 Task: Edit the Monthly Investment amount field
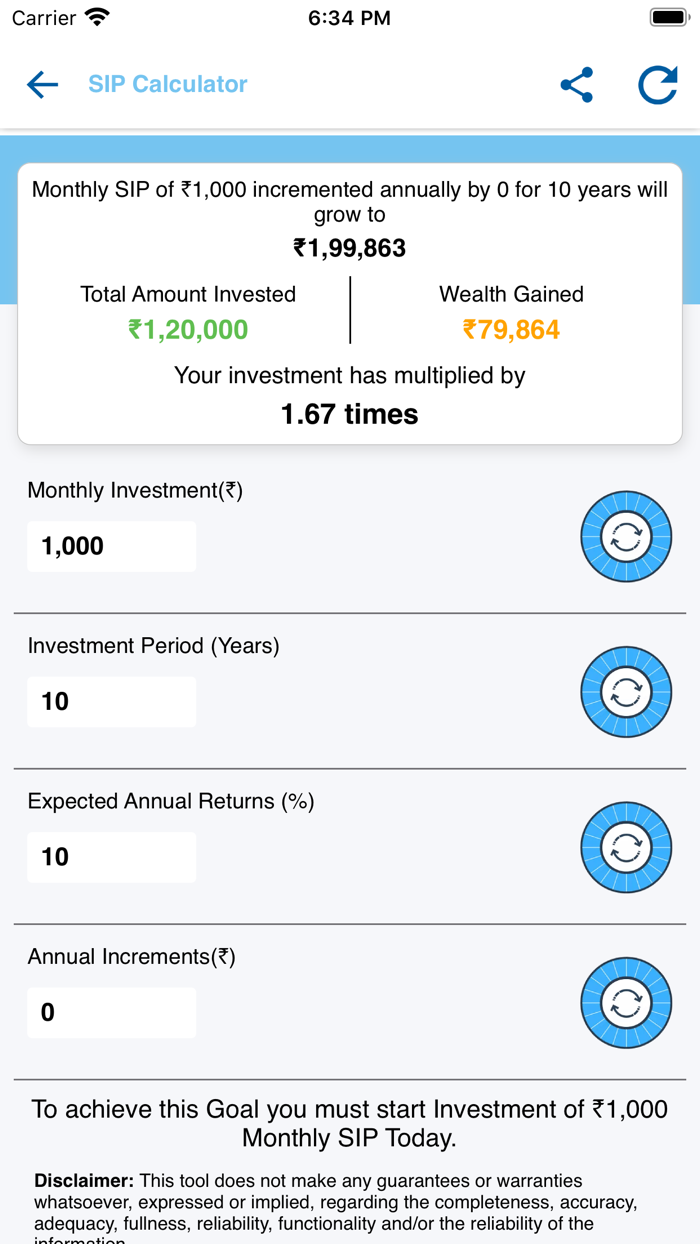112,546
